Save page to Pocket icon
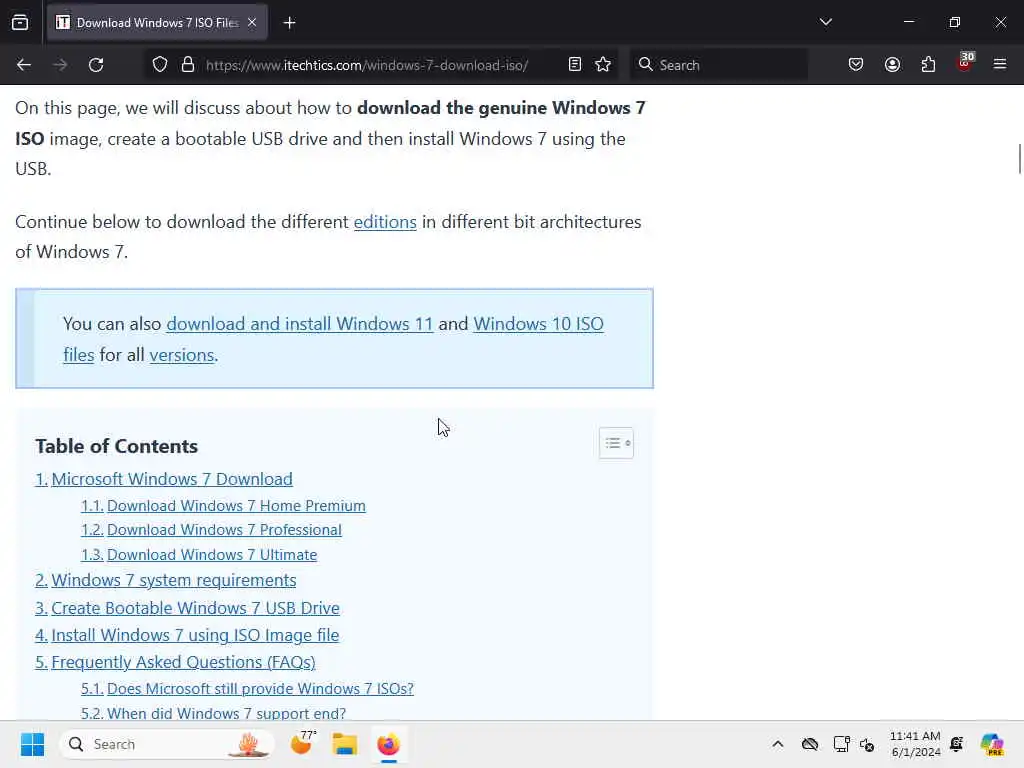The height and width of the screenshot is (768, 1024). [856, 64]
